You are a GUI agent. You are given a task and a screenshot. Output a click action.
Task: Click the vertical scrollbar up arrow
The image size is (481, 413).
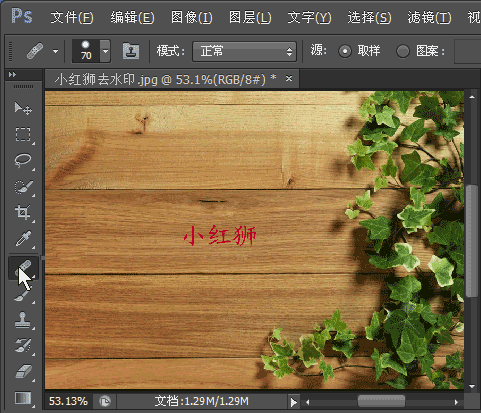tap(472, 97)
